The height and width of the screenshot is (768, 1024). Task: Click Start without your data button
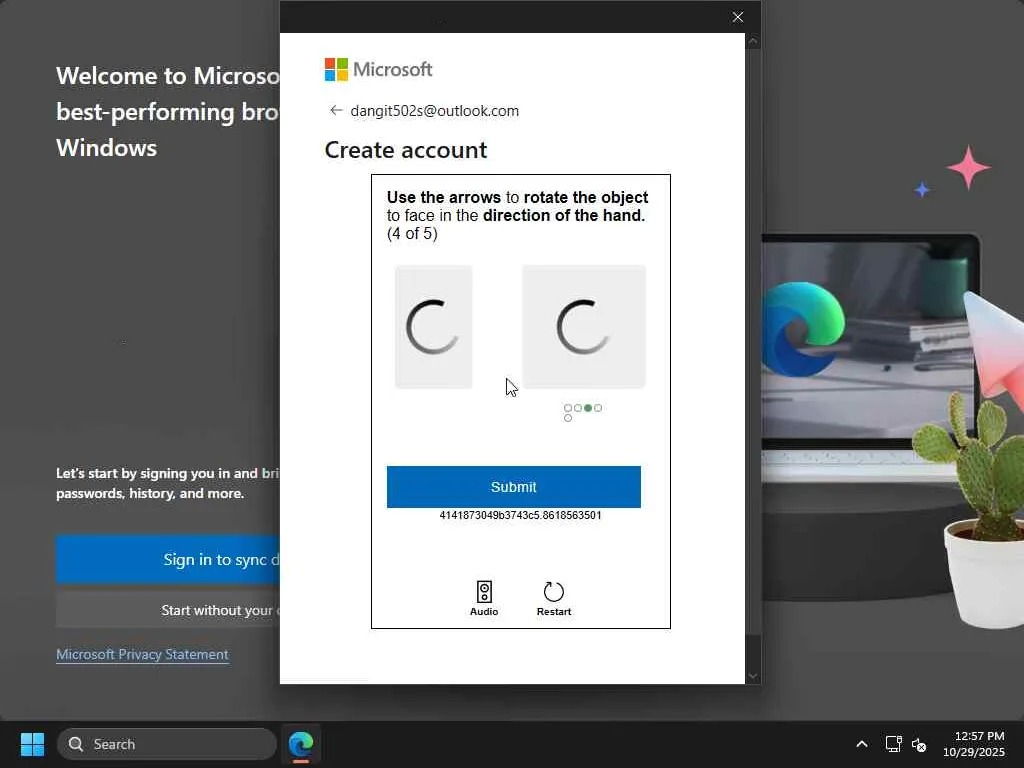tap(168, 611)
